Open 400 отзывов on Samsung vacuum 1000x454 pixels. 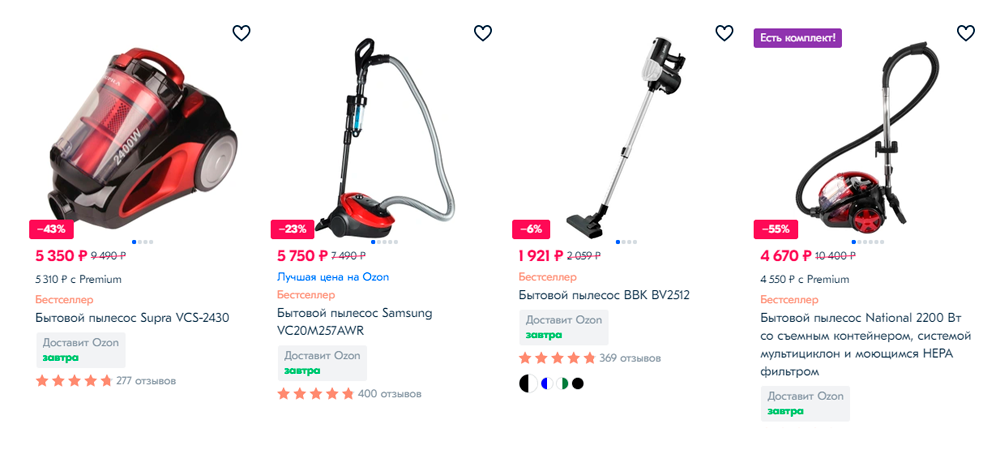click(x=390, y=394)
